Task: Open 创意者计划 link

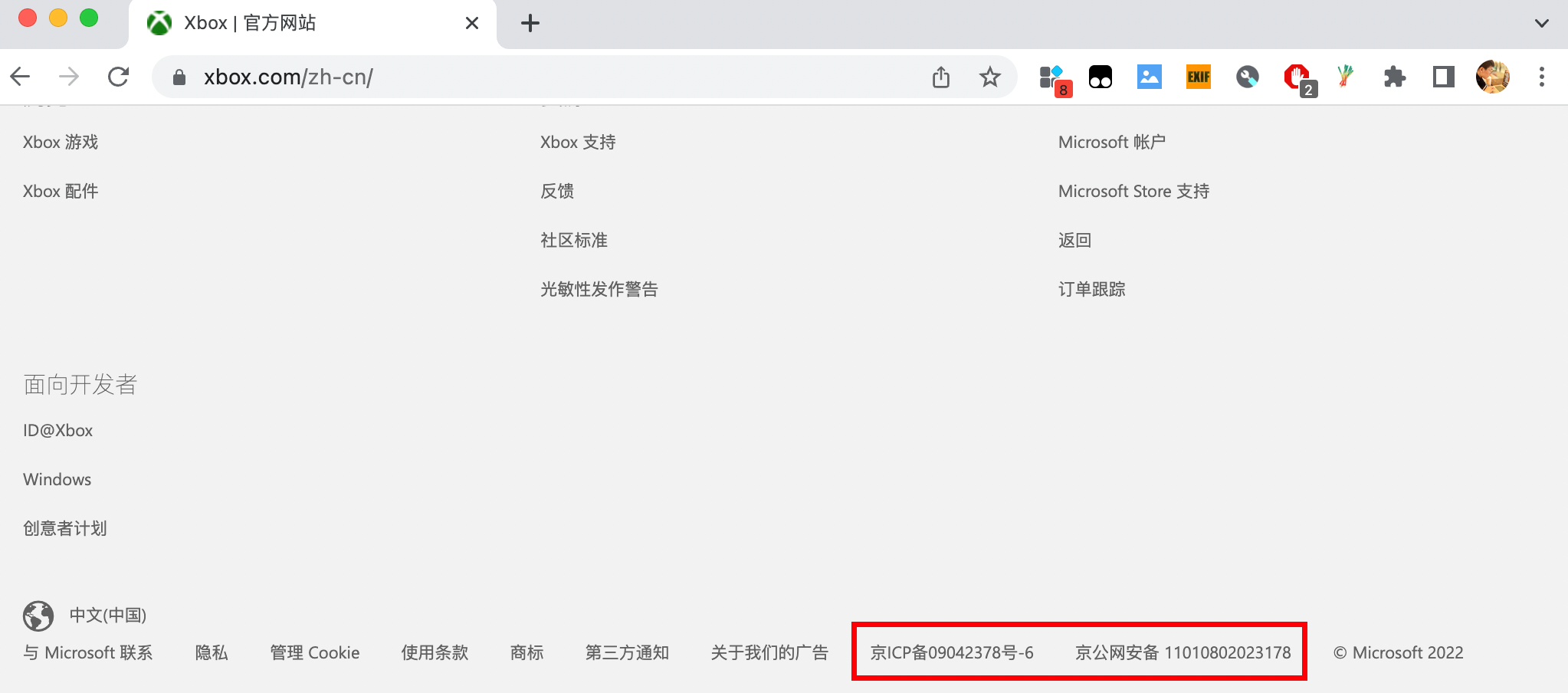Action: coord(65,529)
